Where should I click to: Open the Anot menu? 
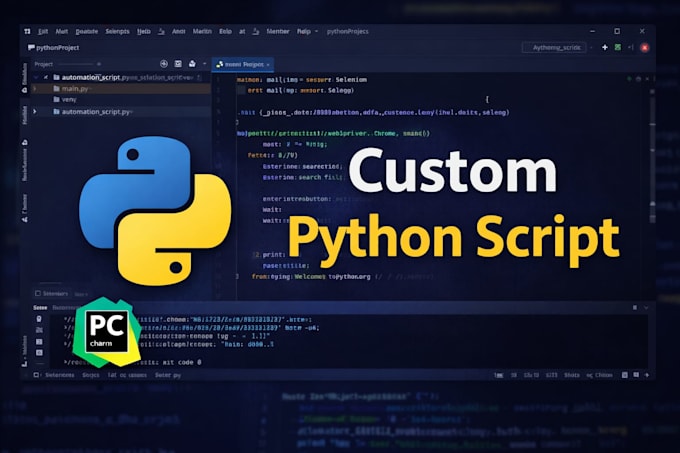(x=178, y=31)
